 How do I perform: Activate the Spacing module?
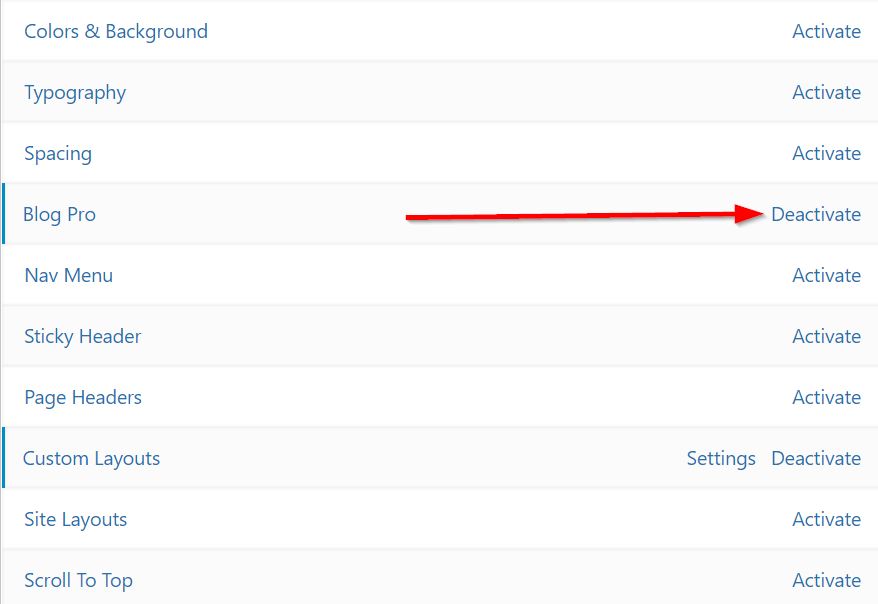[826, 153]
